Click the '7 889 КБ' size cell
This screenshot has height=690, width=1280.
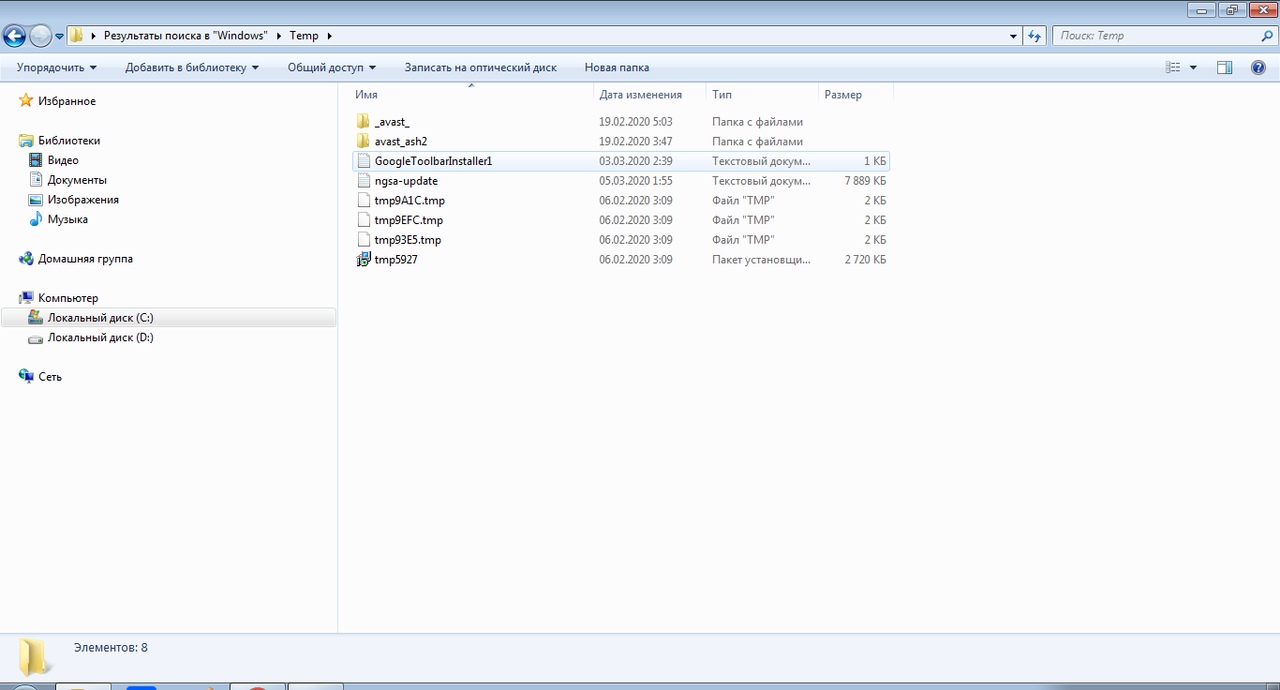[x=865, y=181]
